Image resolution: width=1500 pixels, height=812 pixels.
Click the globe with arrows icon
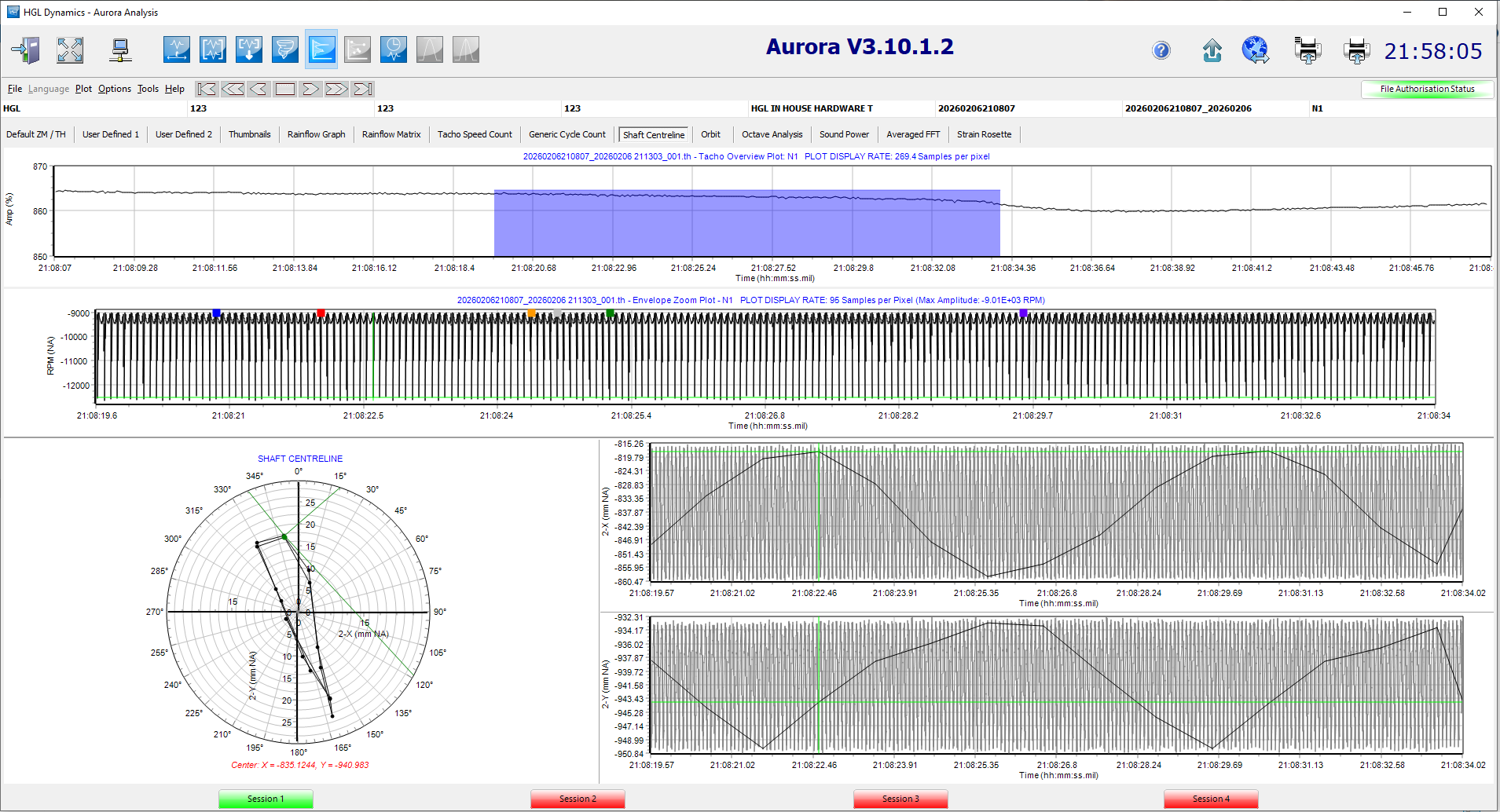(1256, 50)
